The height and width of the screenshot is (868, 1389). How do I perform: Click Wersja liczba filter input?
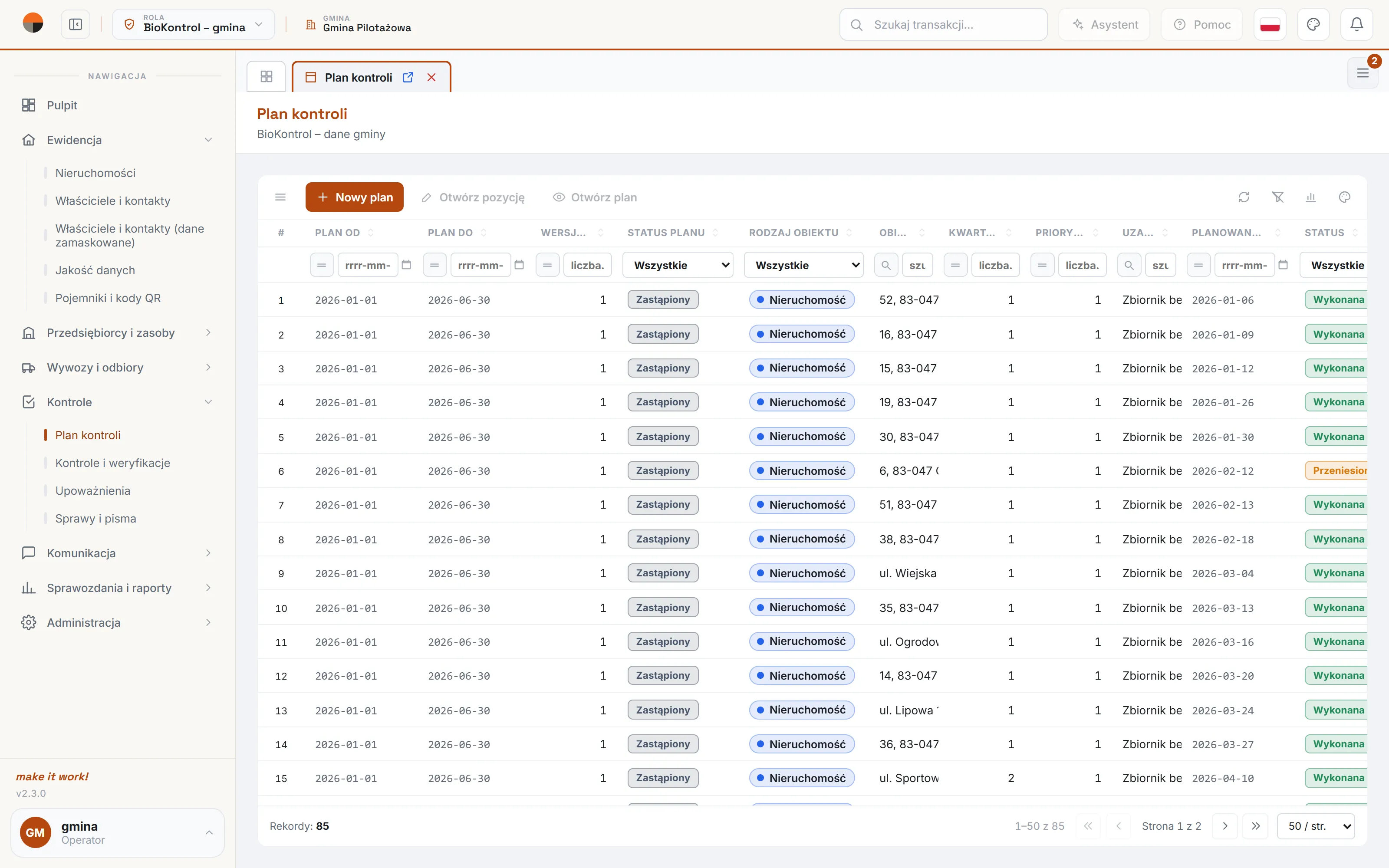(x=588, y=265)
